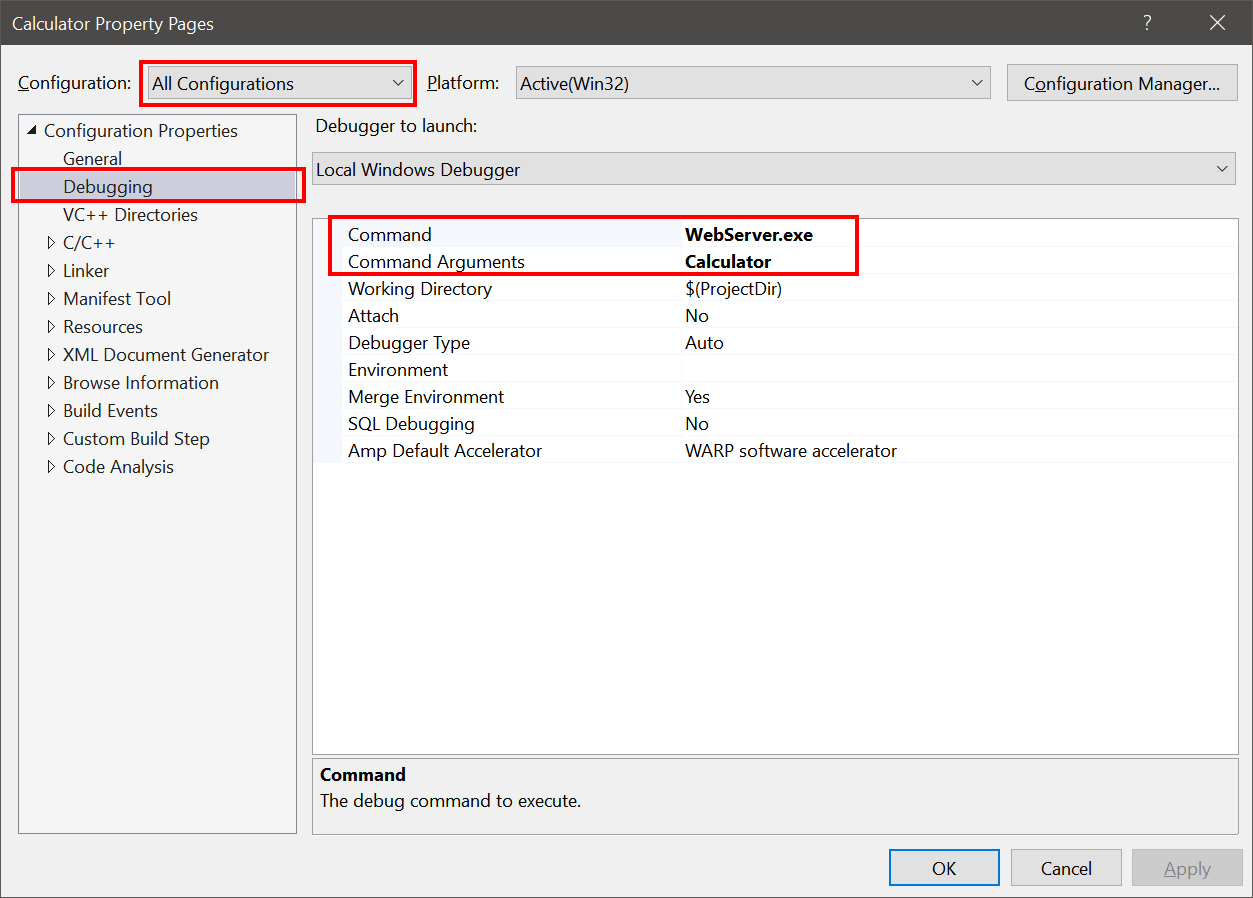Image resolution: width=1253 pixels, height=898 pixels.
Task: Open the Configuration dropdown showing All Configurations
Action: 278,84
